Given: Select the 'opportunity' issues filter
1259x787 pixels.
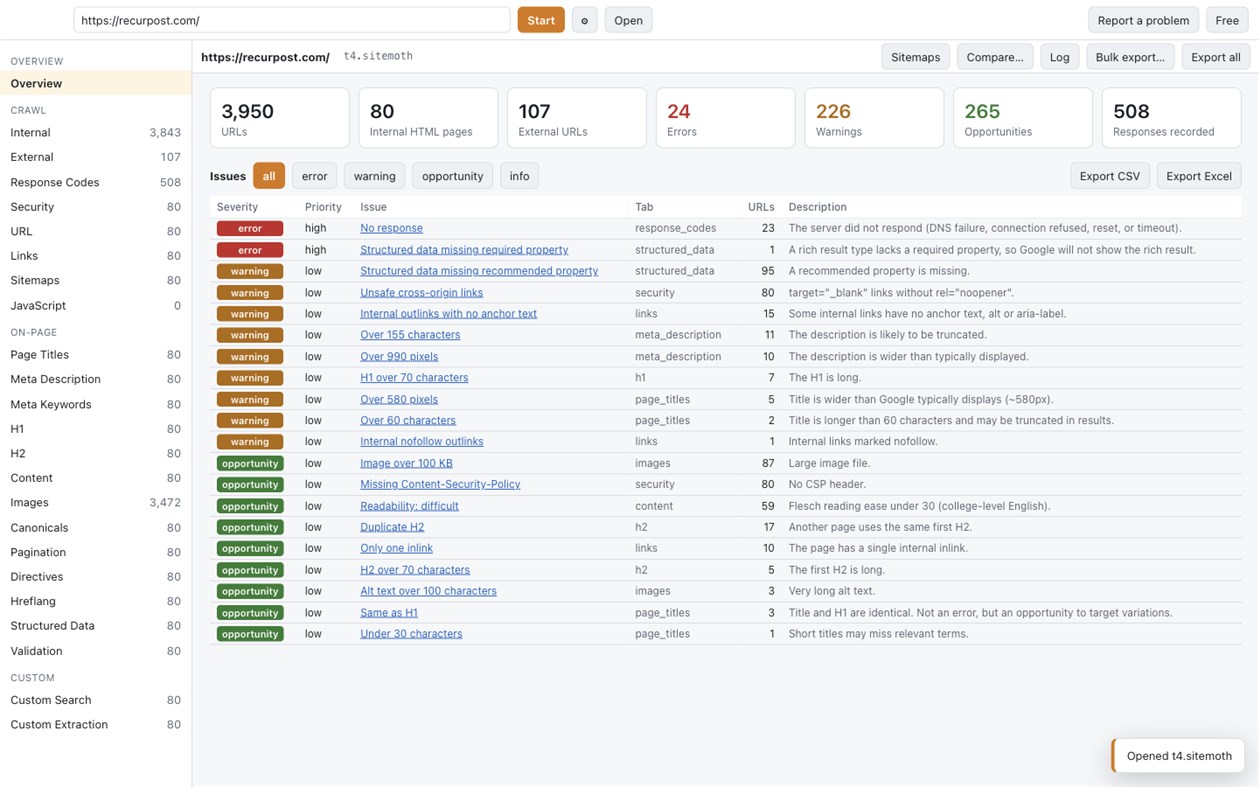Looking at the screenshot, I should pos(452,176).
